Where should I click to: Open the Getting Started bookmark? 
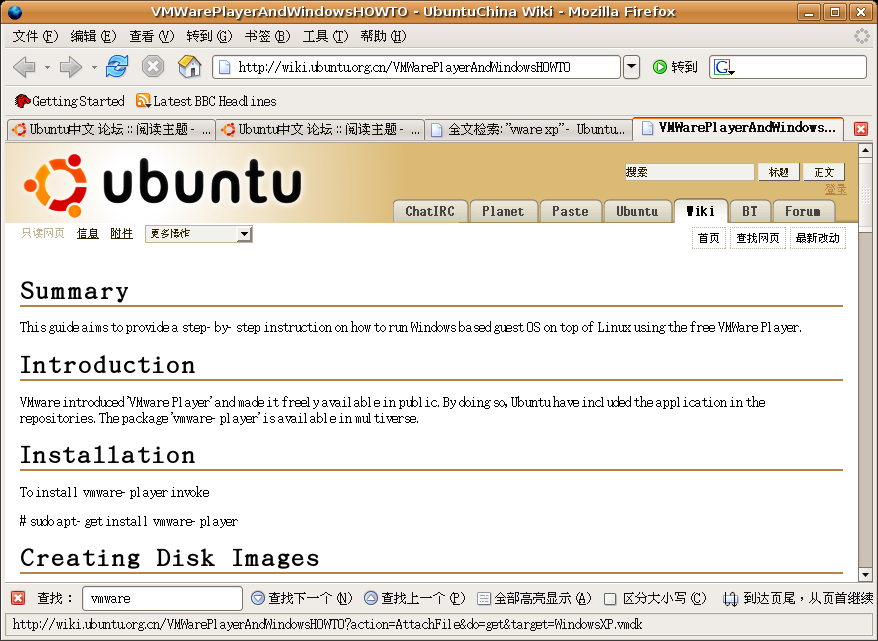[x=69, y=101]
